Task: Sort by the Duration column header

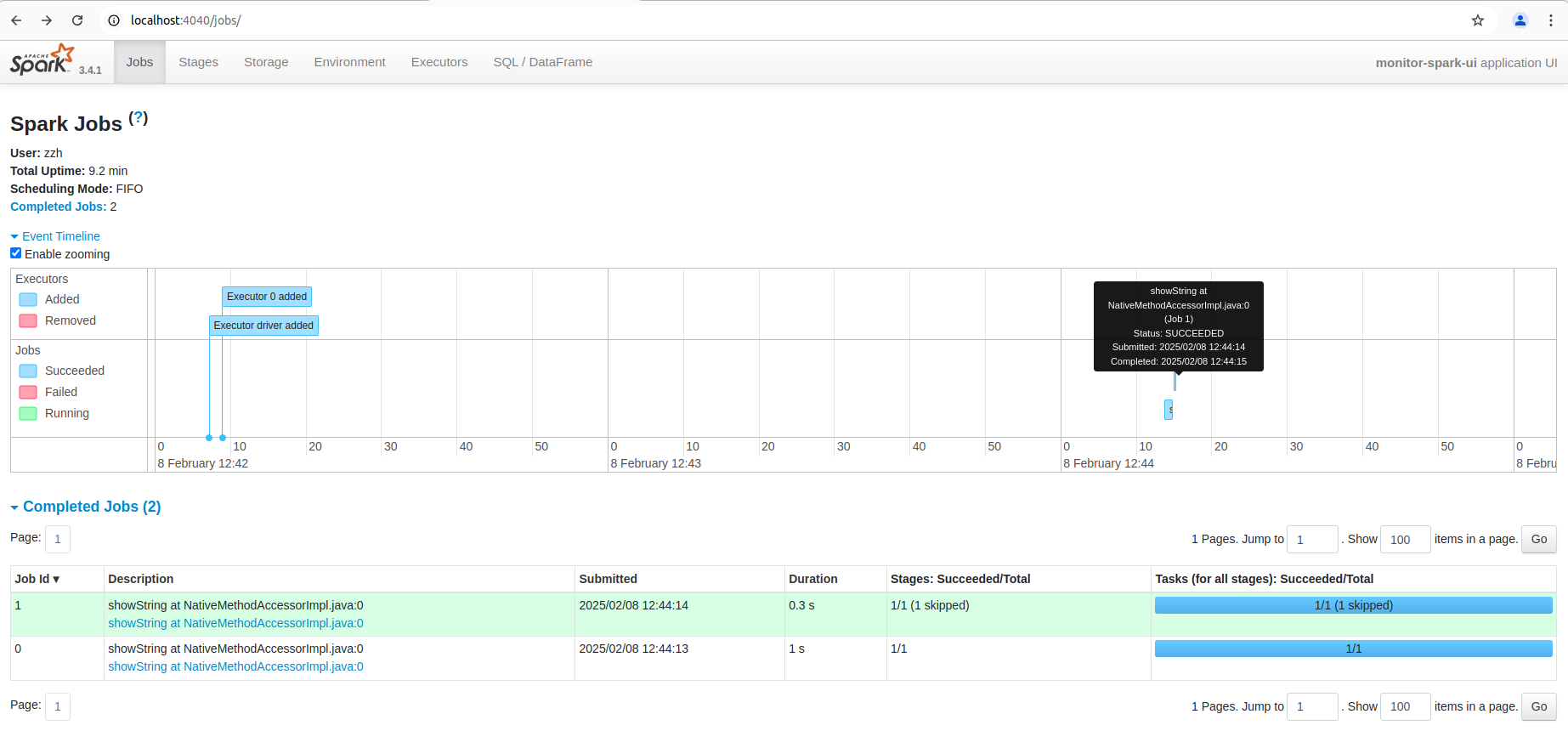Action: pos(813,579)
